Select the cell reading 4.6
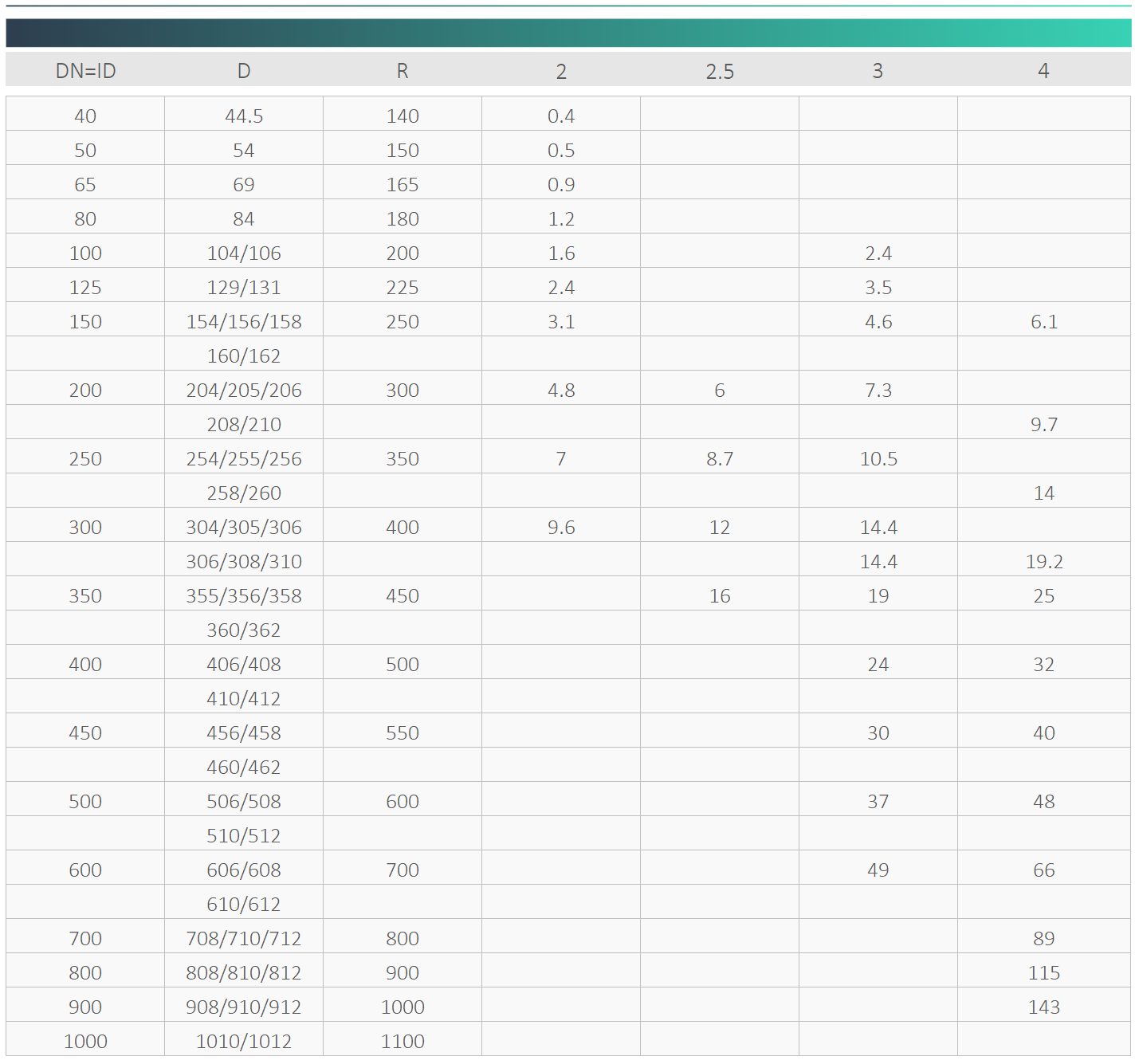Image resolution: width=1135 pixels, height=1064 pixels. click(878, 322)
